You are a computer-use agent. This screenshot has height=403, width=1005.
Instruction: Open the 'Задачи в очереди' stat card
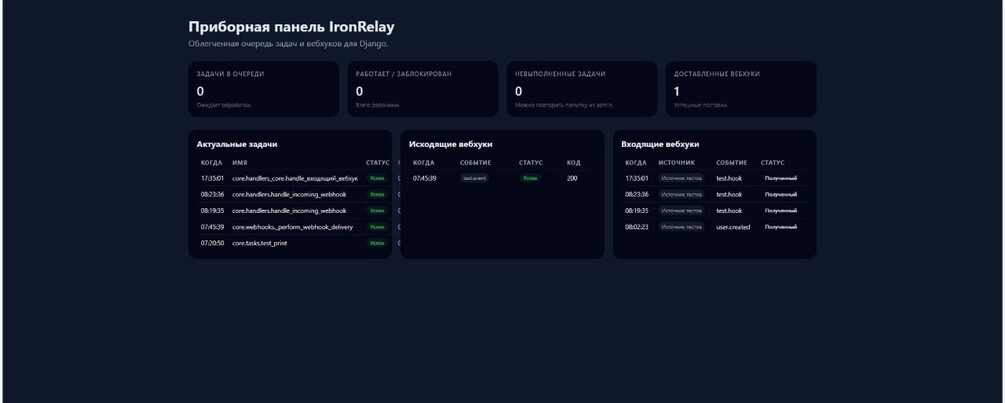263,89
